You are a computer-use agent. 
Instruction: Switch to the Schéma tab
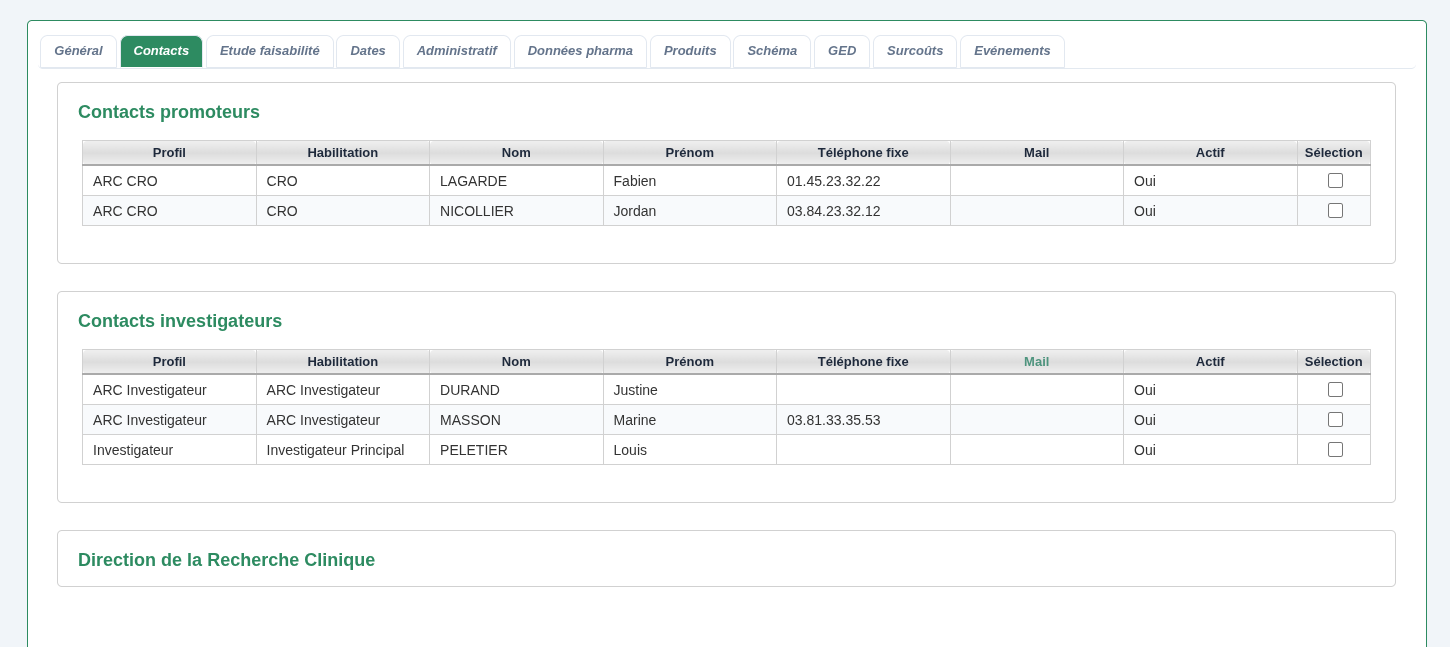772,51
